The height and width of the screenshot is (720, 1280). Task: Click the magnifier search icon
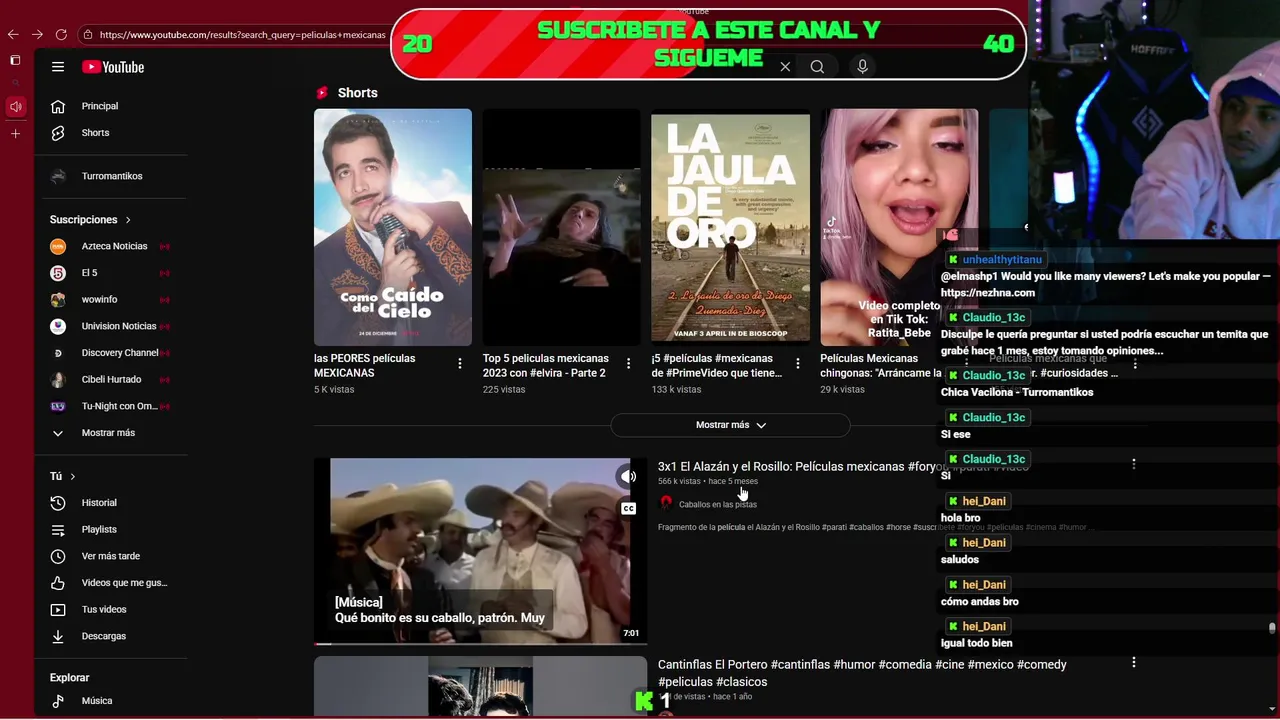817,67
